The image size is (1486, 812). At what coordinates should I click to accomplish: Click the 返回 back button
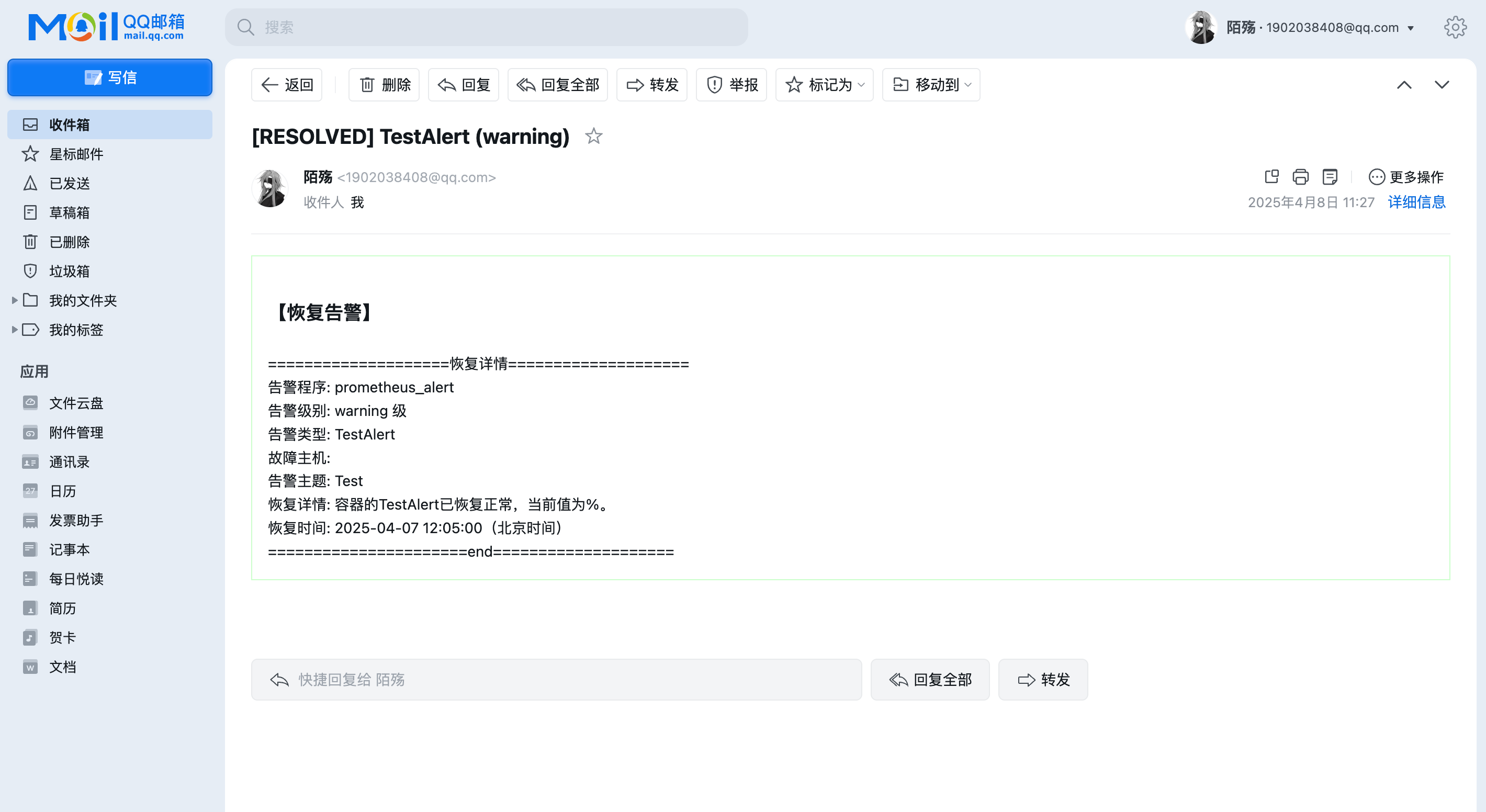287,85
